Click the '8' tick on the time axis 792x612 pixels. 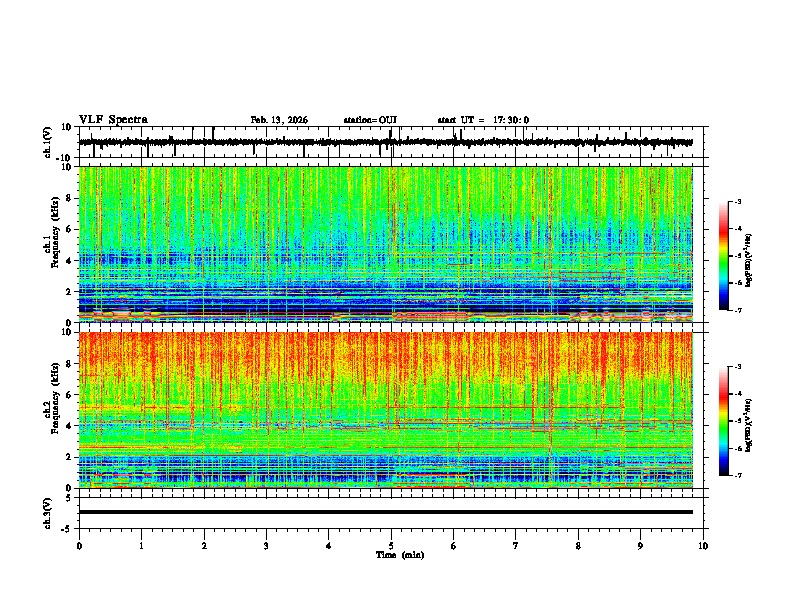[x=578, y=546]
